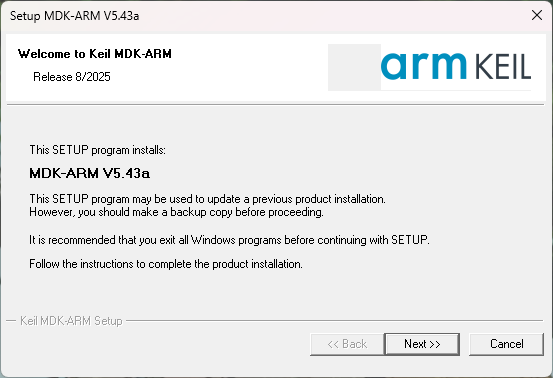Click the dark KEIL wordmark in the logo

coord(503,66)
